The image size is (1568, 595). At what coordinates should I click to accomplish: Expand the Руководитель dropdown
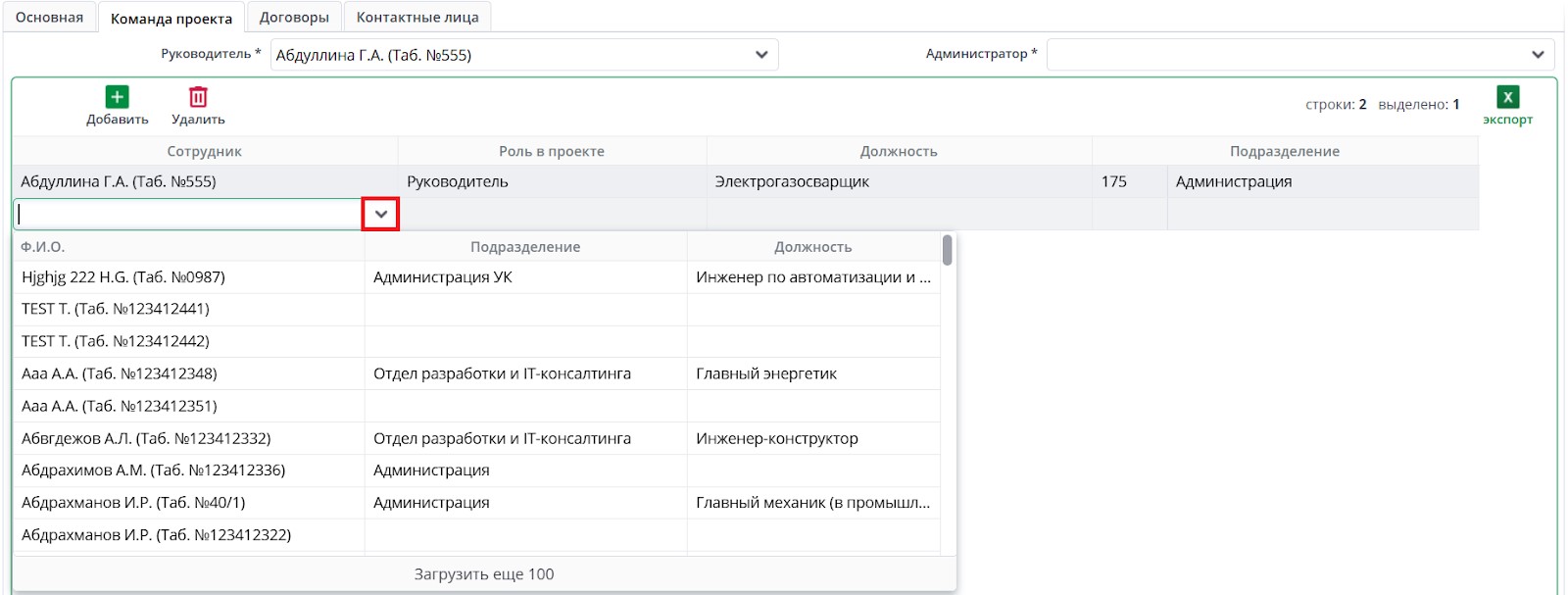tap(761, 55)
